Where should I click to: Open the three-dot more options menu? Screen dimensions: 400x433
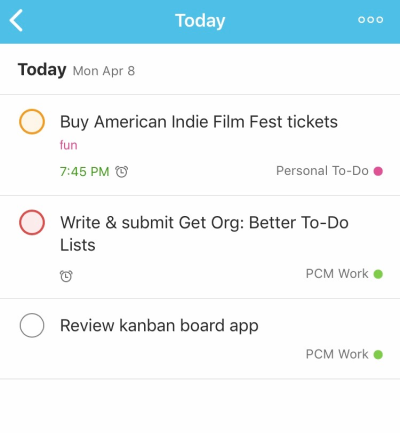(370, 20)
